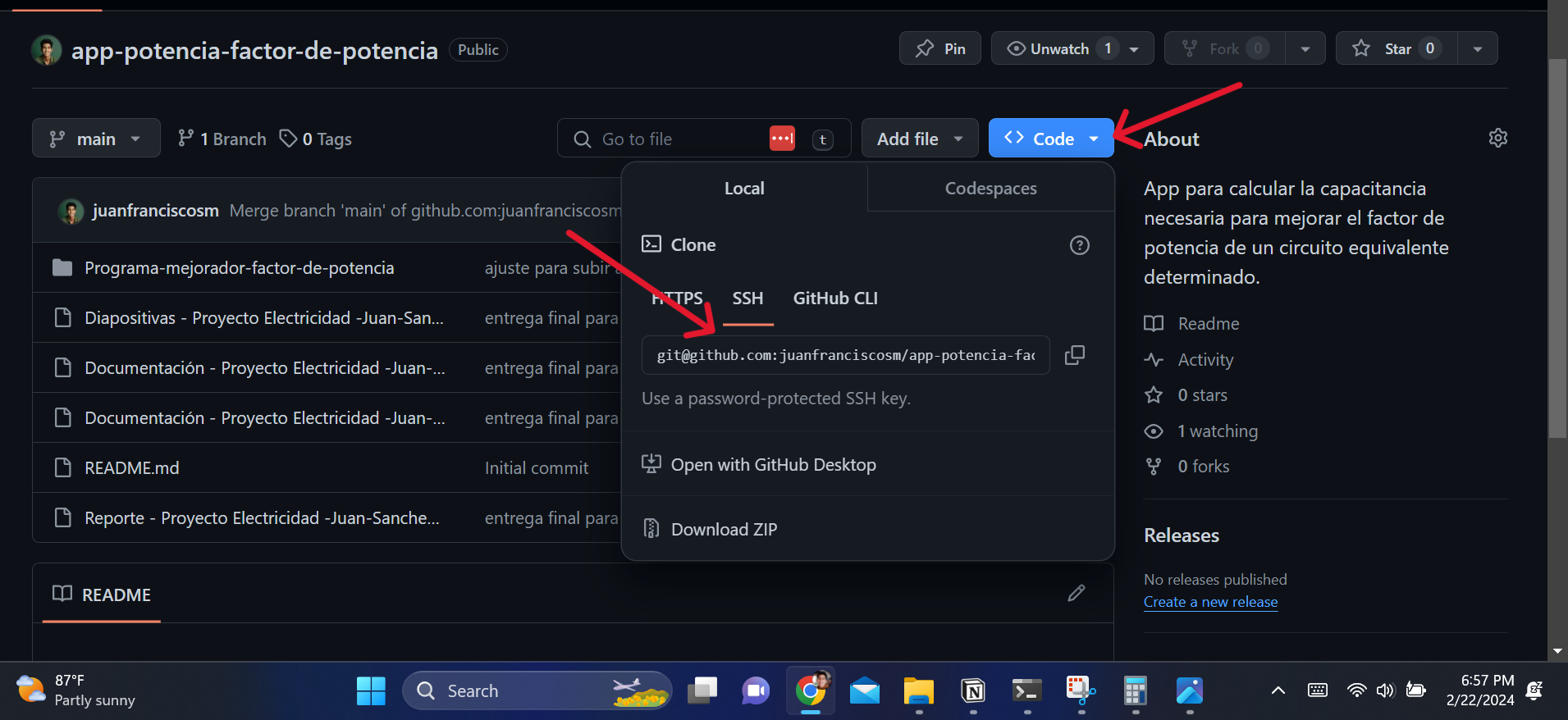Open the Terminal app on the taskbar

point(1027,690)
